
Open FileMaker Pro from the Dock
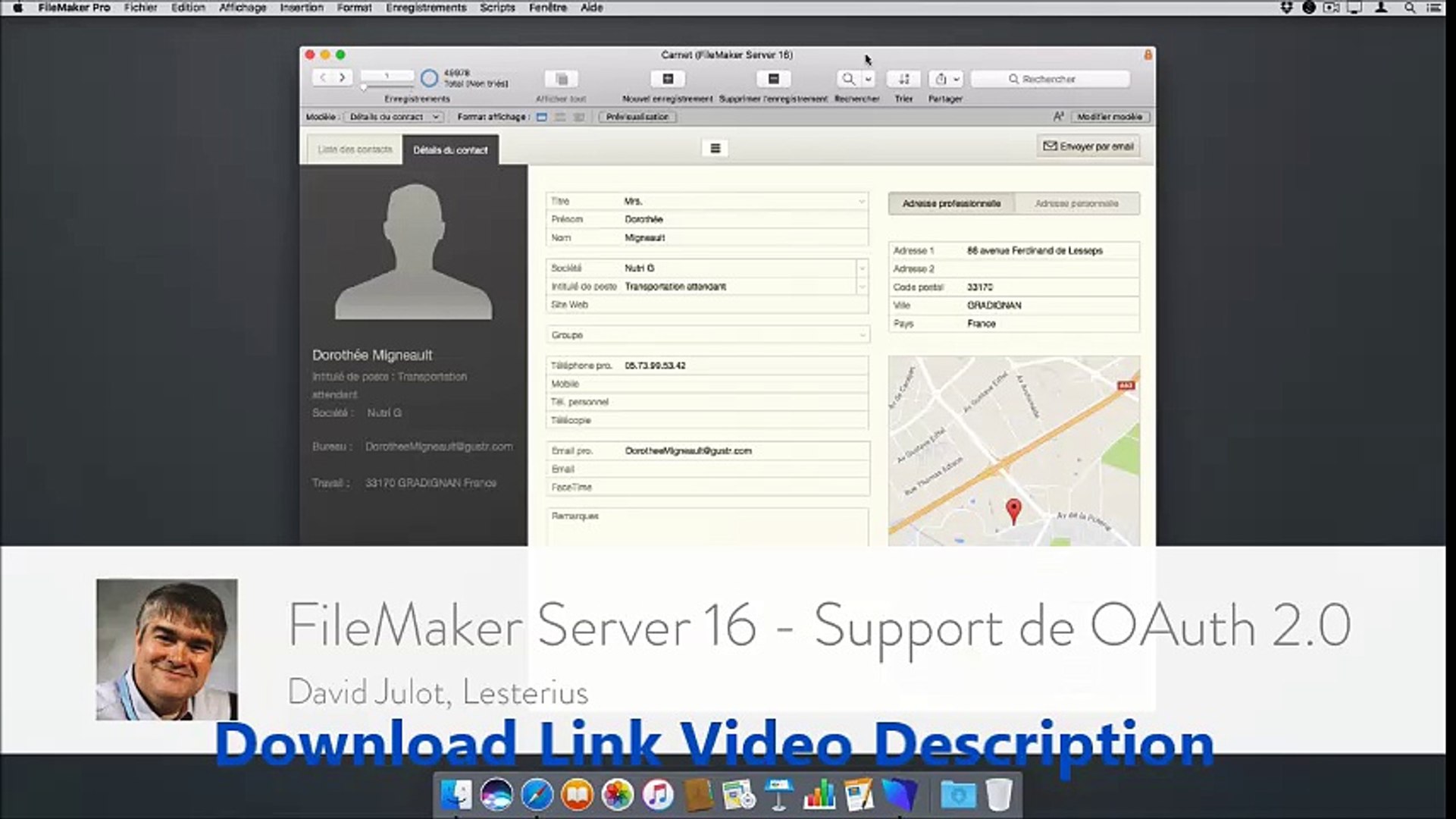(x=900, y=795)
